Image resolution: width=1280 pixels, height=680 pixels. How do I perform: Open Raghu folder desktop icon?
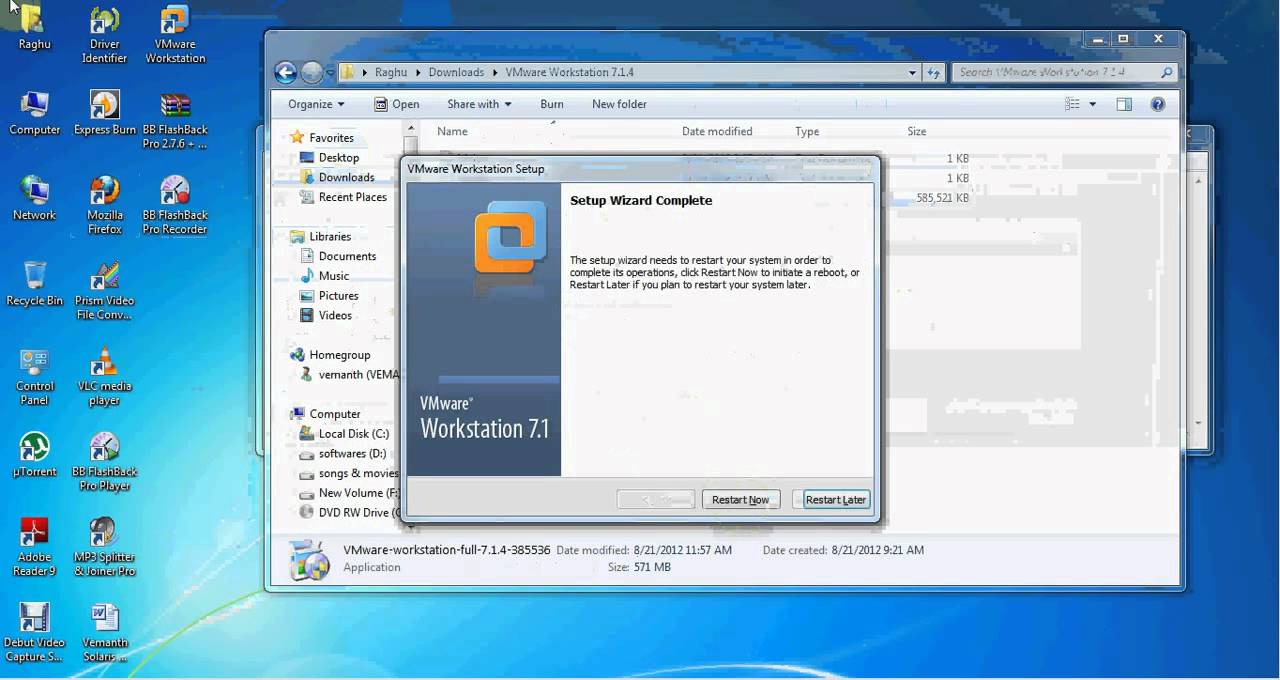pos(34,28)
